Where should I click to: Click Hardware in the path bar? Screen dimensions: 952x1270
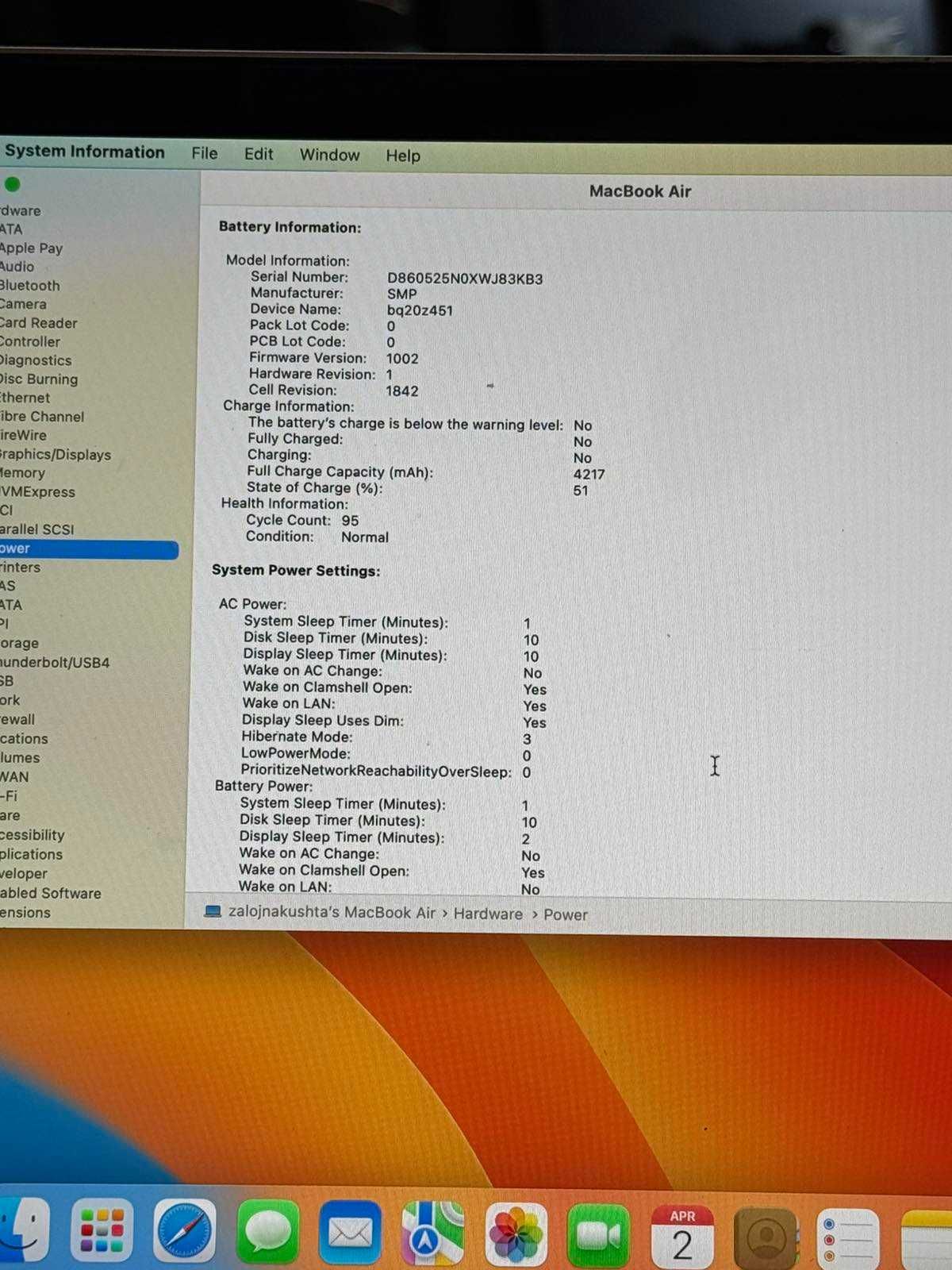488,914
